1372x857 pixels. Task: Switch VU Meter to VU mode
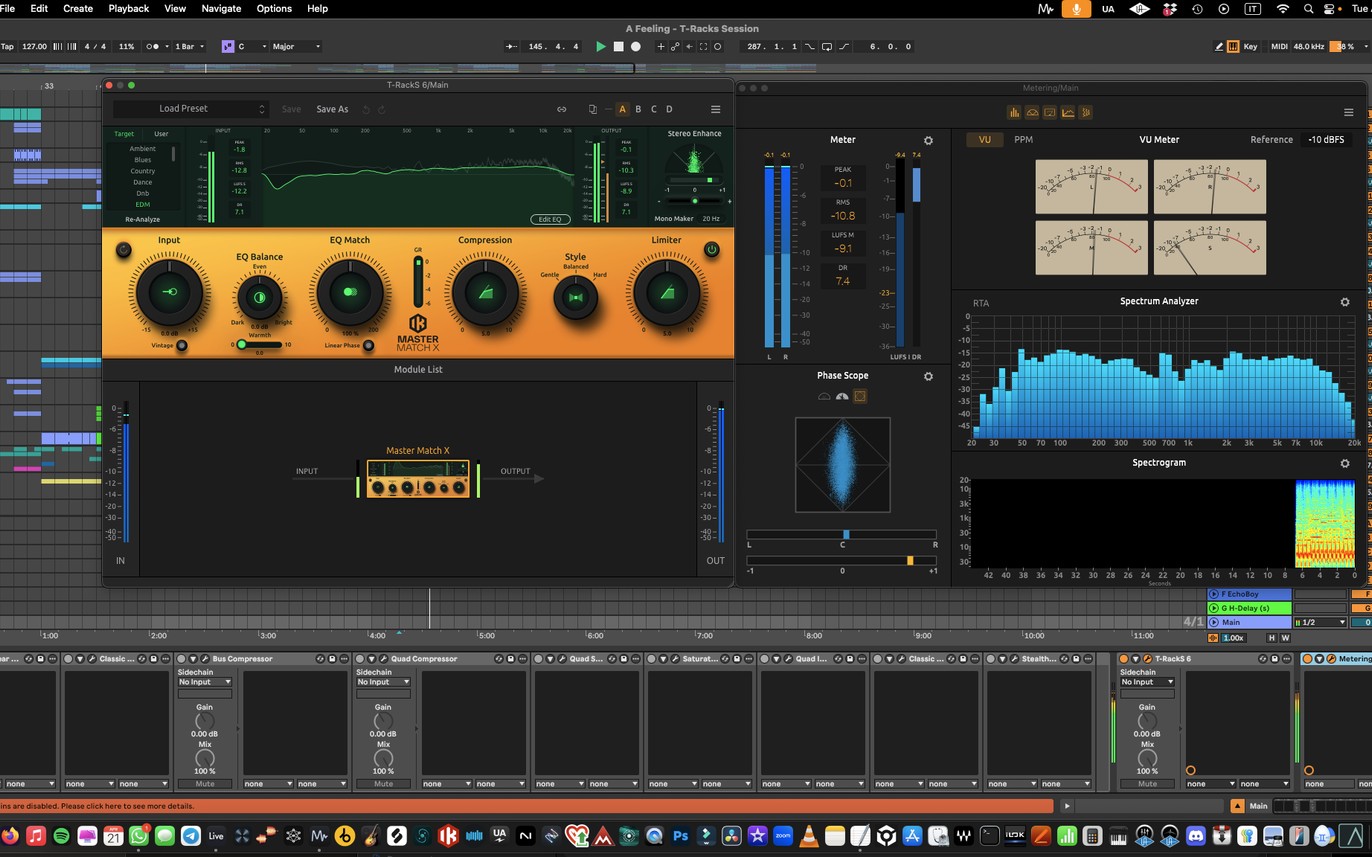[985, 140]
